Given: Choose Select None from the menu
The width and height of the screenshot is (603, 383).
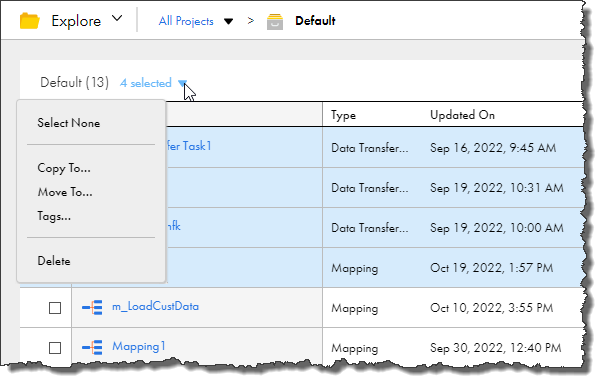Looking at the screenshot, I should pyautogui.click(x=69, y=123).
